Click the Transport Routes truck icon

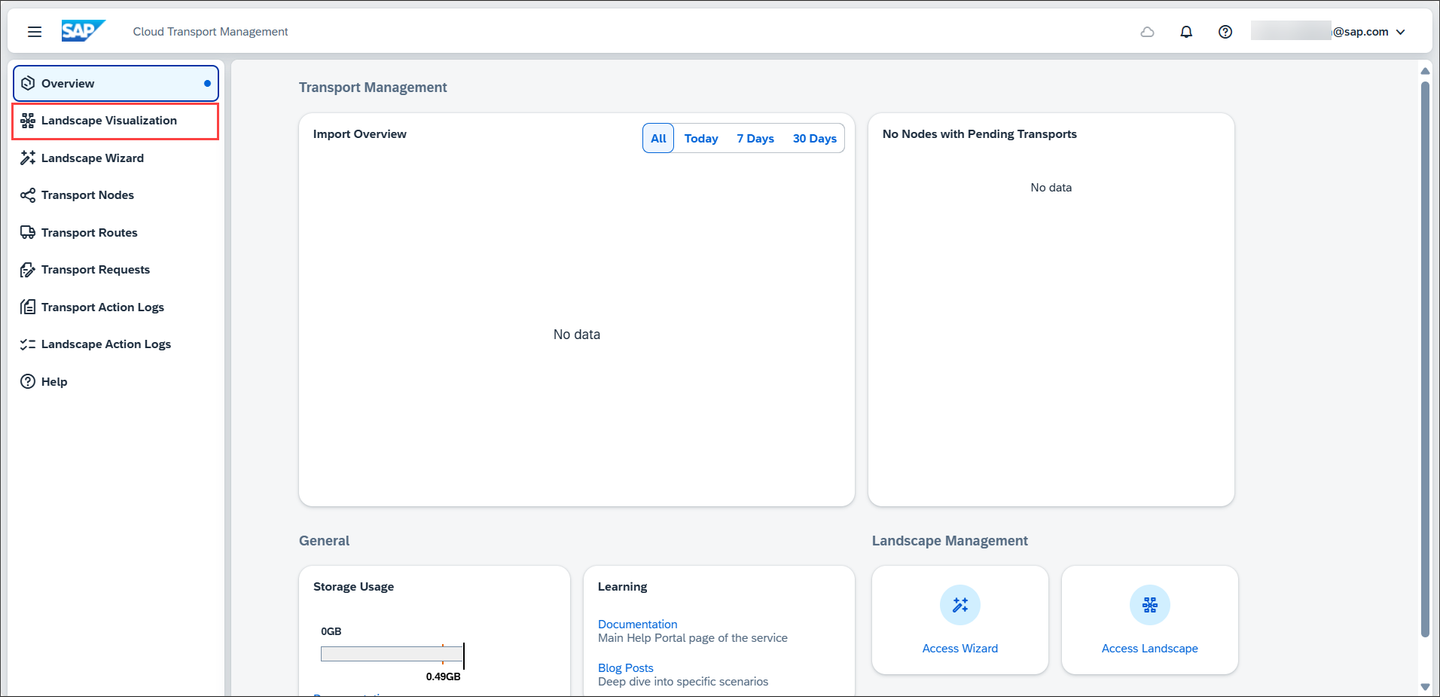[x=28, y=232]
